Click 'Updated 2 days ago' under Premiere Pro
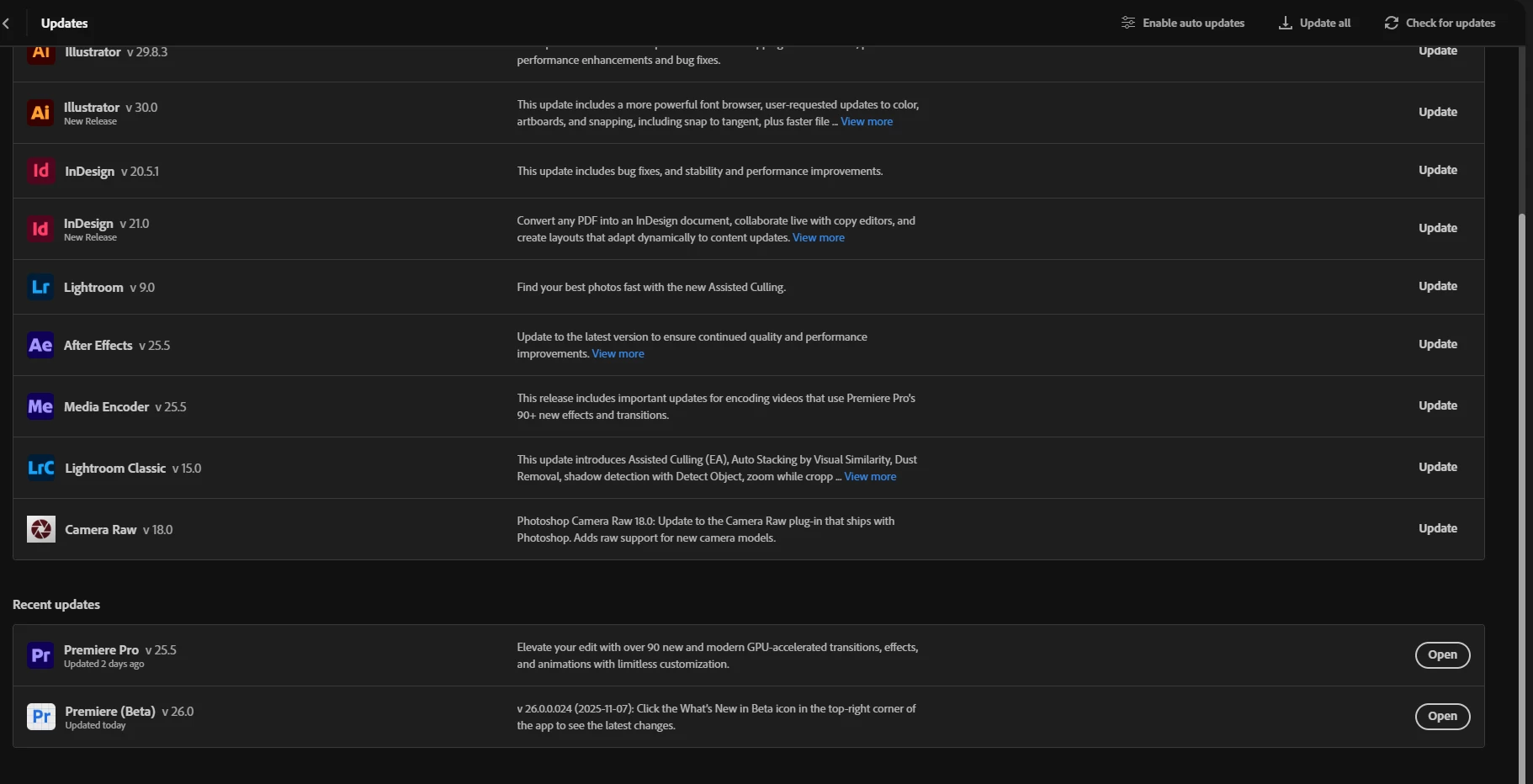This screenshot has height=784, width=1533. pyautogui.click(x=104, y=665)
